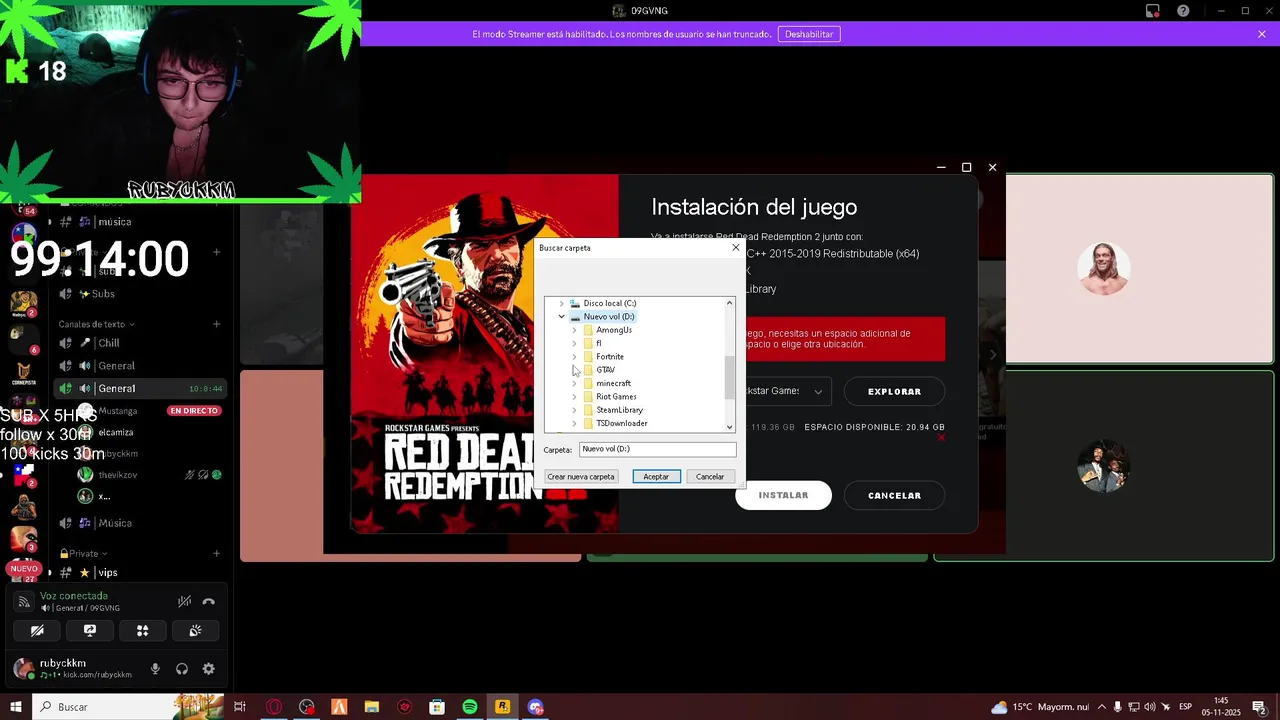Mute the microphone next to rubyckkm

155,669
